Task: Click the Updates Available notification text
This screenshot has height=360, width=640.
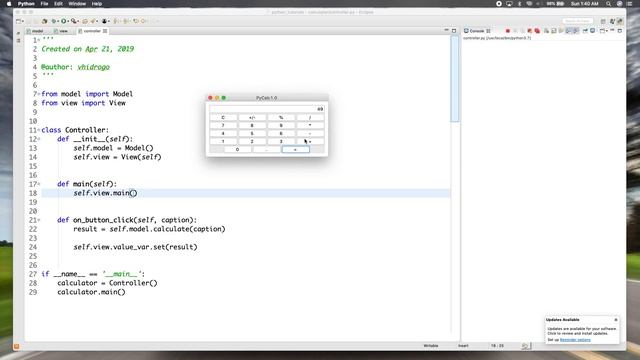Action: 582,331
